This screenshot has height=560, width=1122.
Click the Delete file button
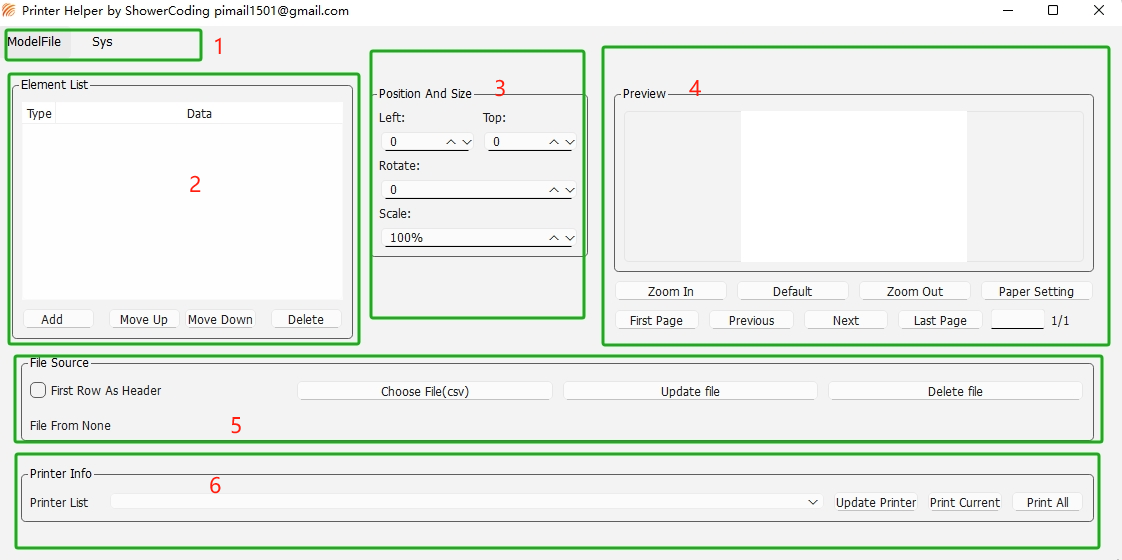click(955, 391)
